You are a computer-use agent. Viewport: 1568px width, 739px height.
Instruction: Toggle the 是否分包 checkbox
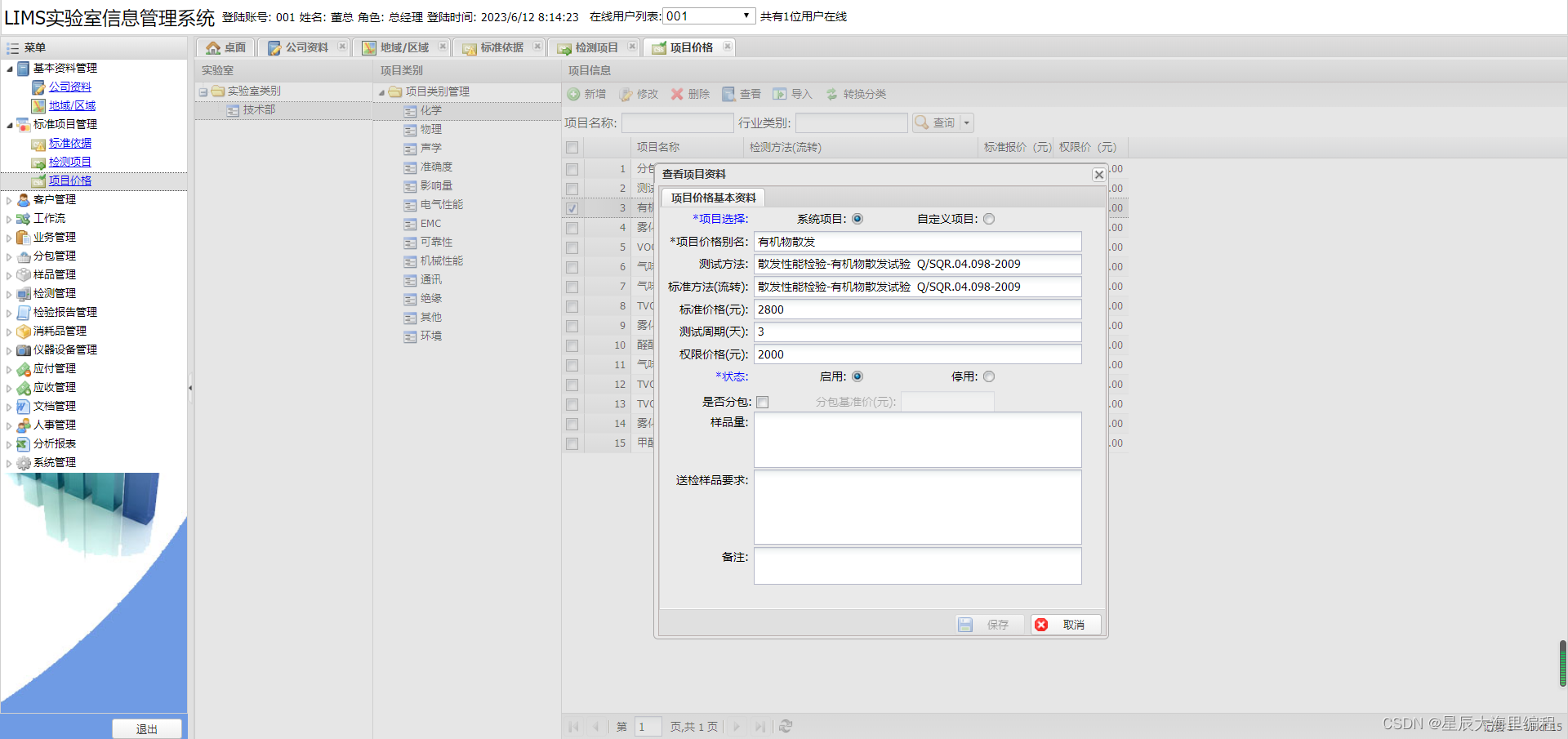[x=763, y=402]
